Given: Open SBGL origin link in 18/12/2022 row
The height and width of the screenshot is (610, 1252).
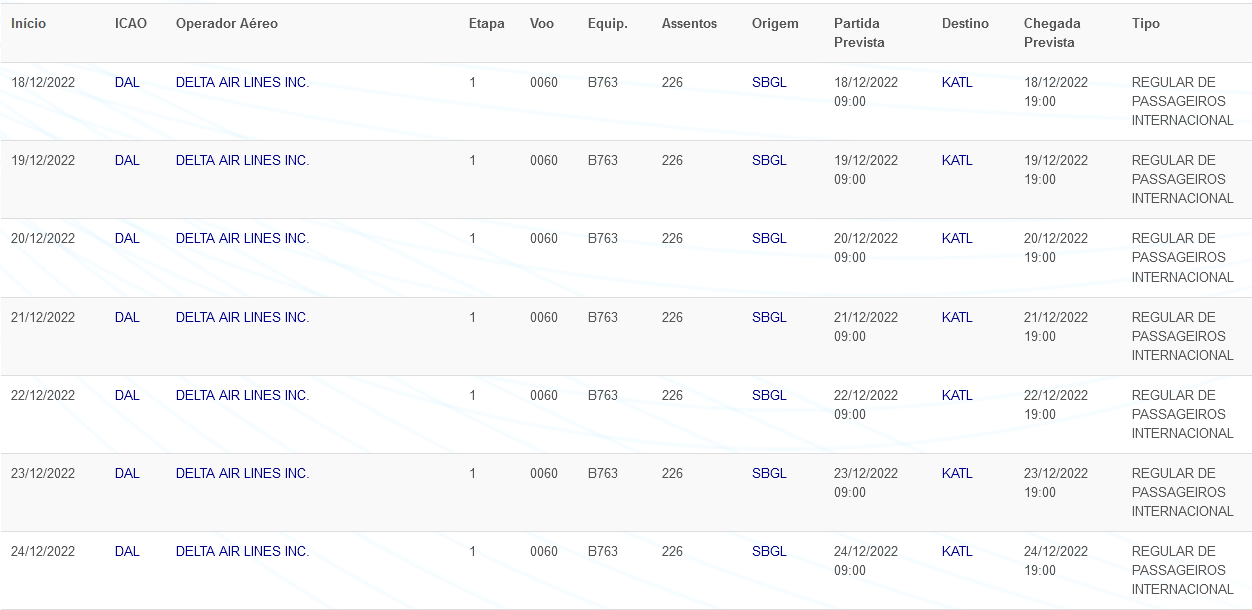Looking at the screenshot, I should [769, 82].
